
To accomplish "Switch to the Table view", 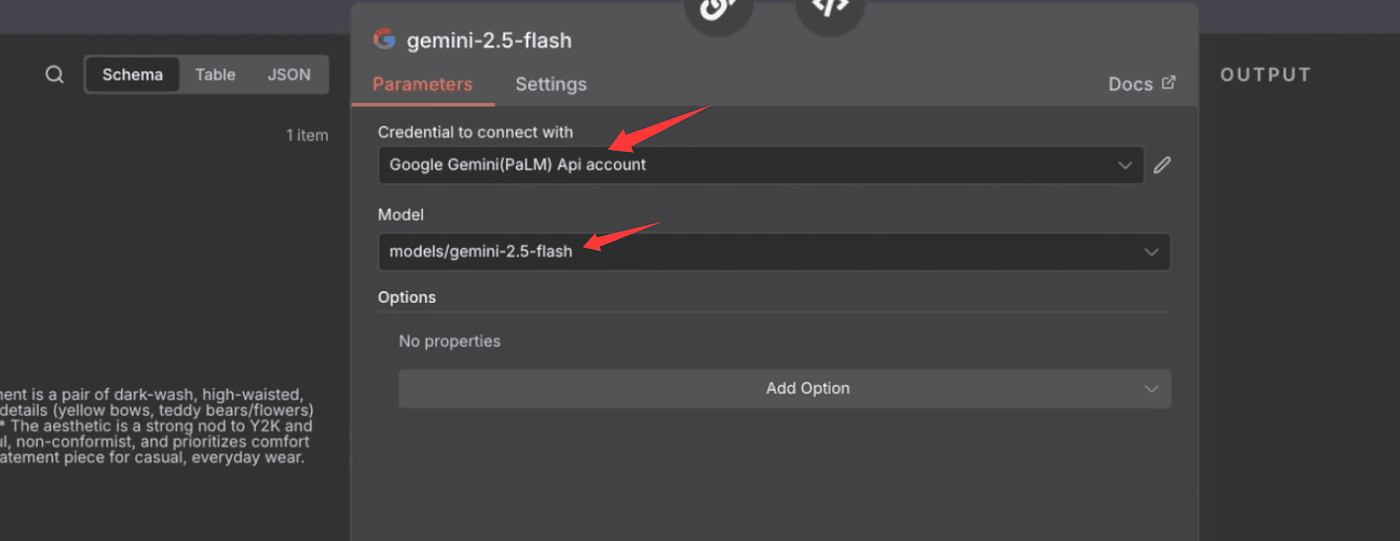I will (x=215, y=75).
